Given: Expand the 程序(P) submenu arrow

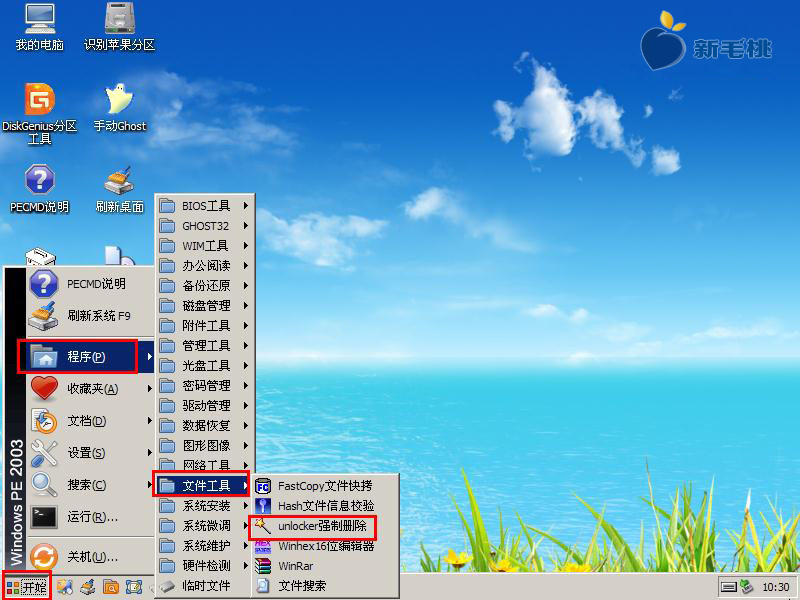Looking at the screenshot, I should click(x=149, y=357).
